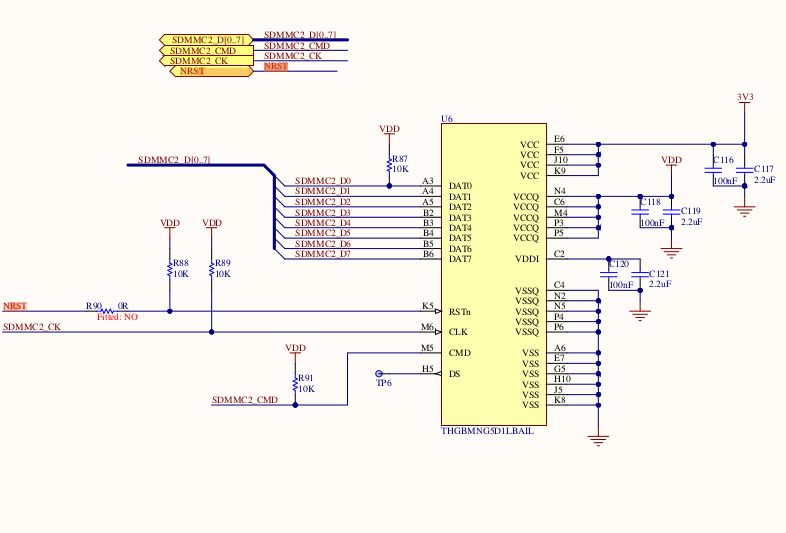Select pin number M5
Screen dimensions: 786x533
coord(427,347)
